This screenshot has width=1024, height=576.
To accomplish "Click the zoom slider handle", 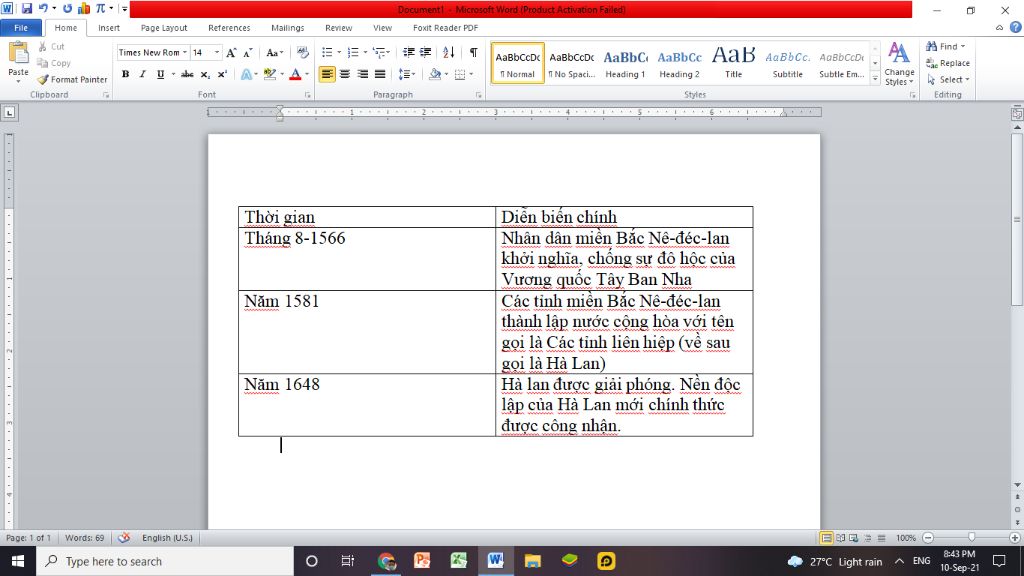I will [971, 537].
